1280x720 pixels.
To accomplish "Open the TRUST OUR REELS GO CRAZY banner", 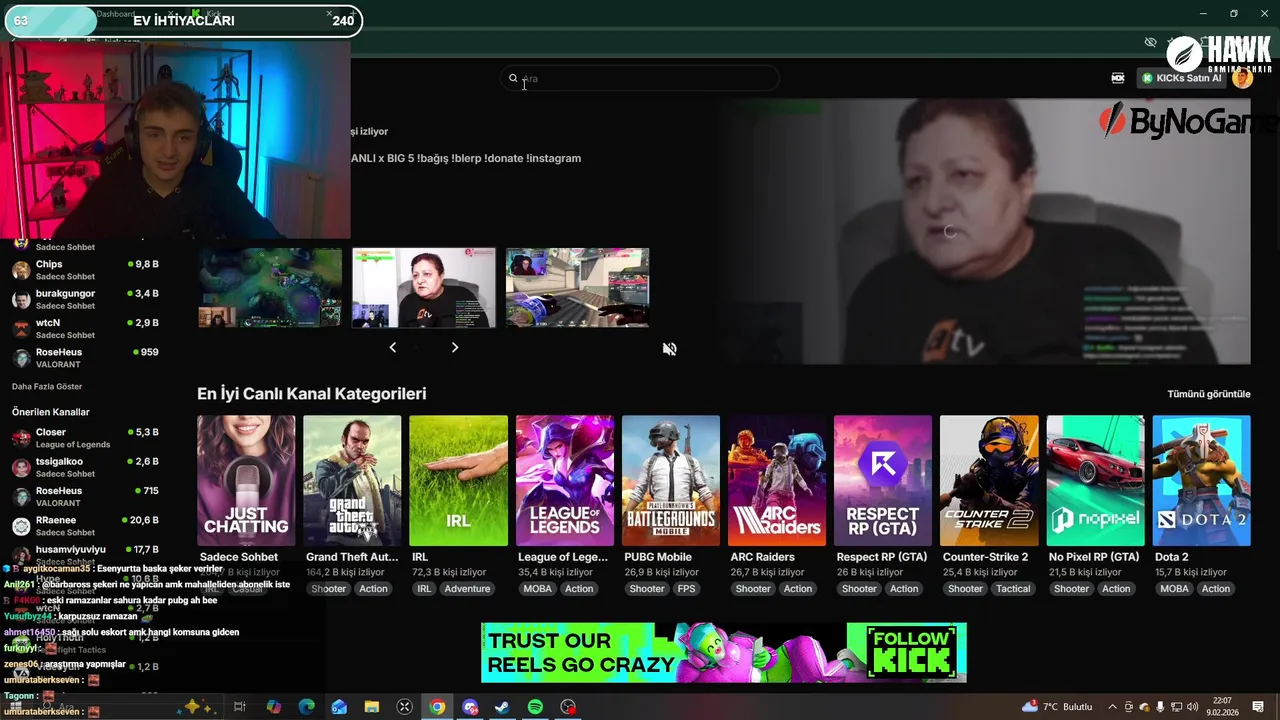I will [724, 652].
